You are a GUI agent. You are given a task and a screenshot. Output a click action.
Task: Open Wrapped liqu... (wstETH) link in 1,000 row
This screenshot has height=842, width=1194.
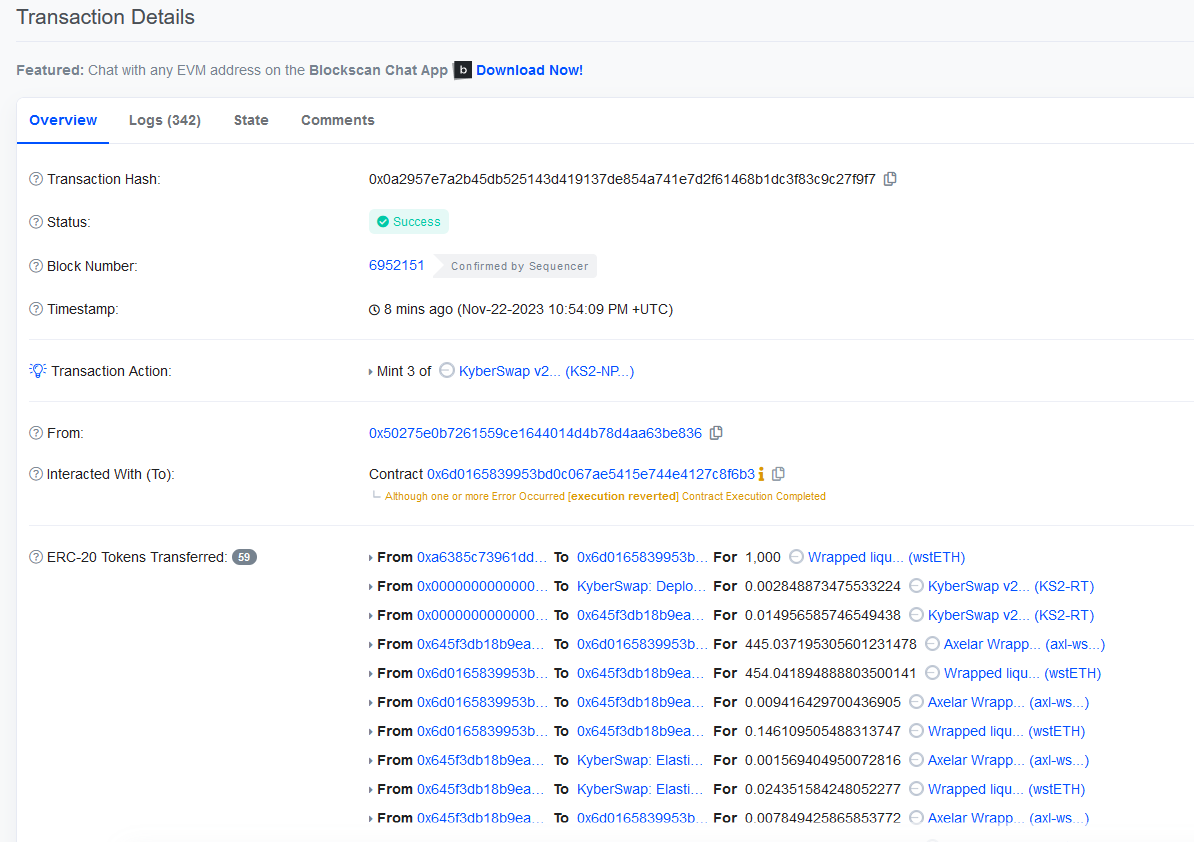point(886,557)
